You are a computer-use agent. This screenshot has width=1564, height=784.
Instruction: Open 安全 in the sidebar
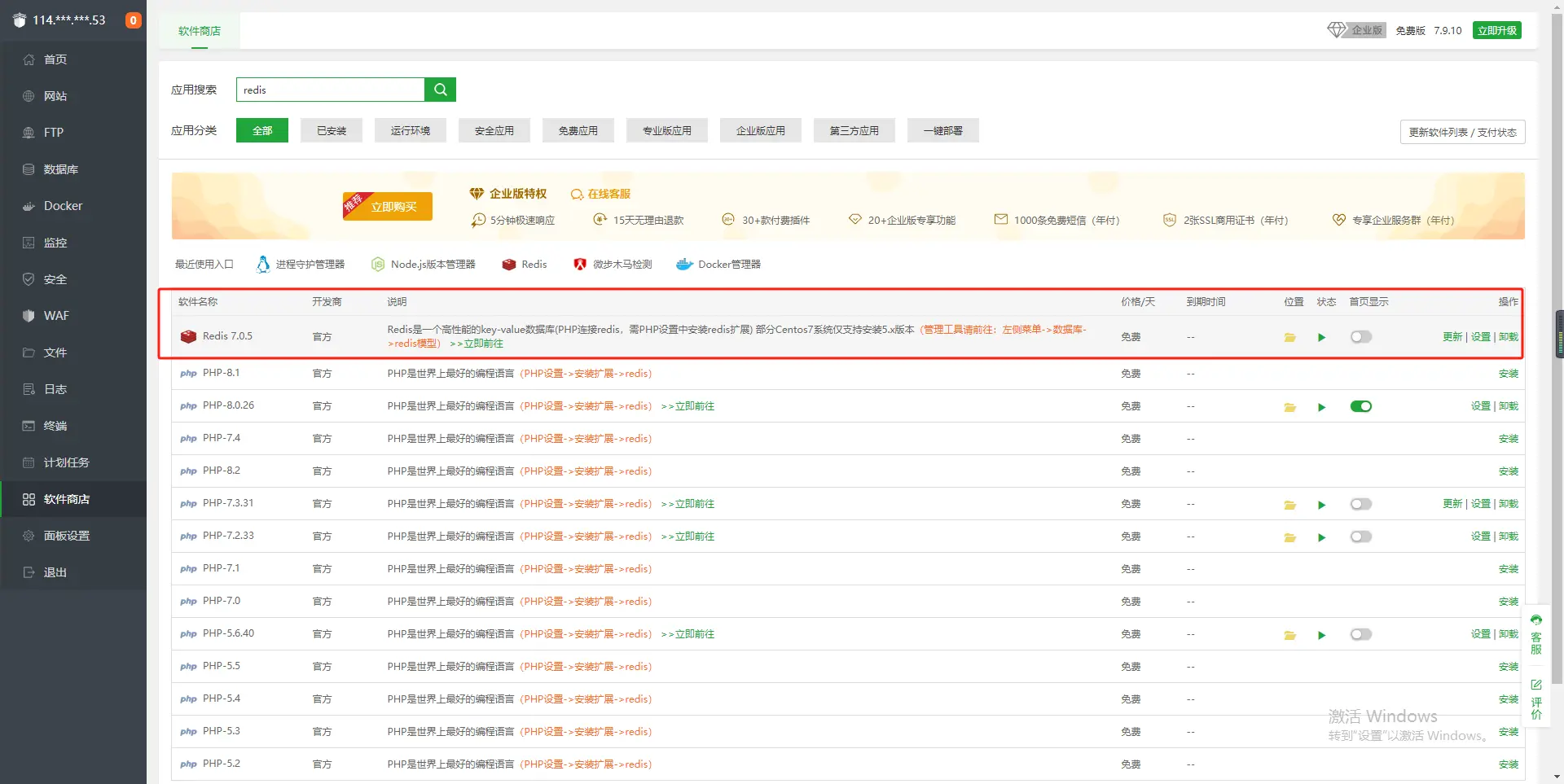coord(73,279)
